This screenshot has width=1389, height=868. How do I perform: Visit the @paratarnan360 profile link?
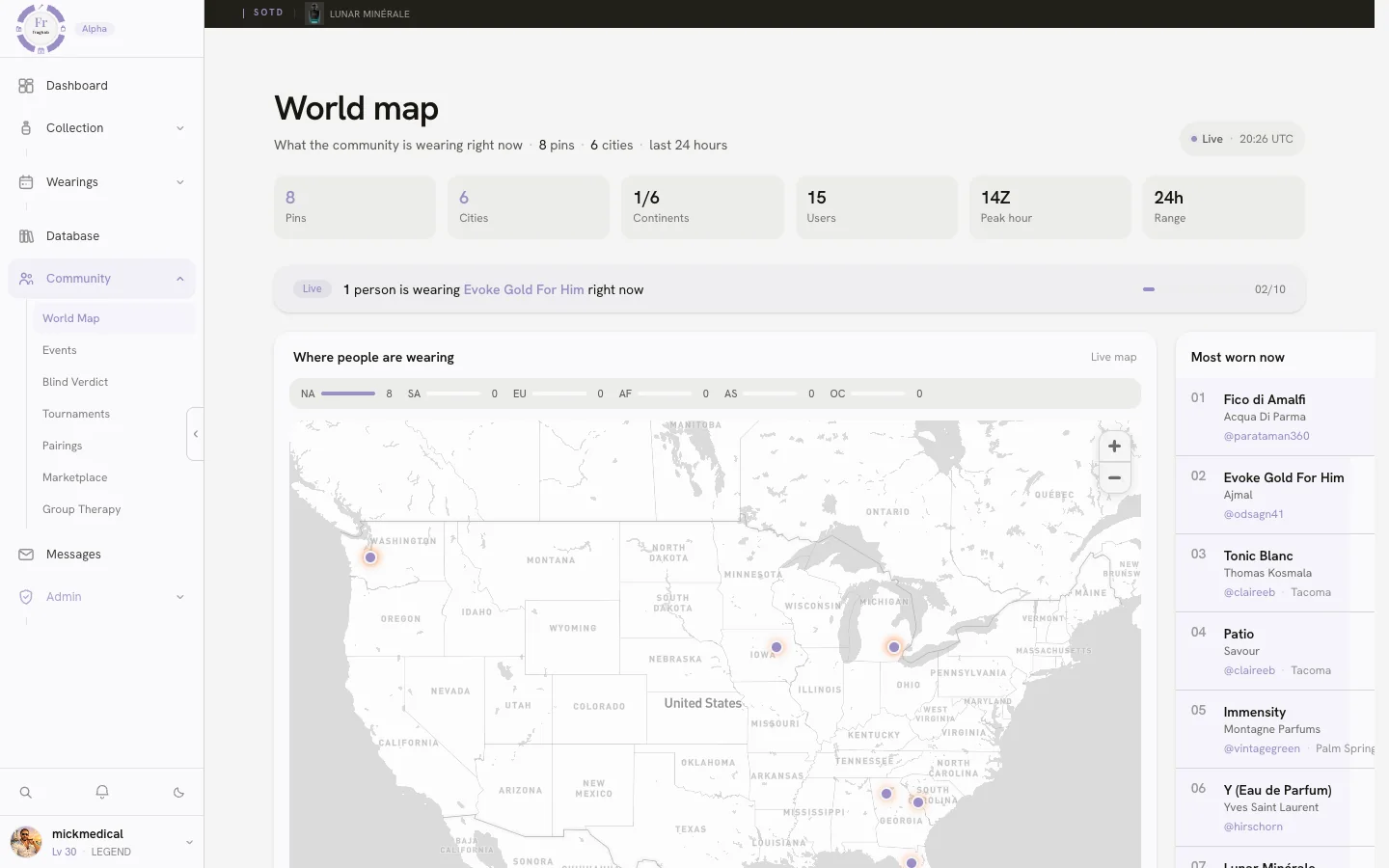1266,436
